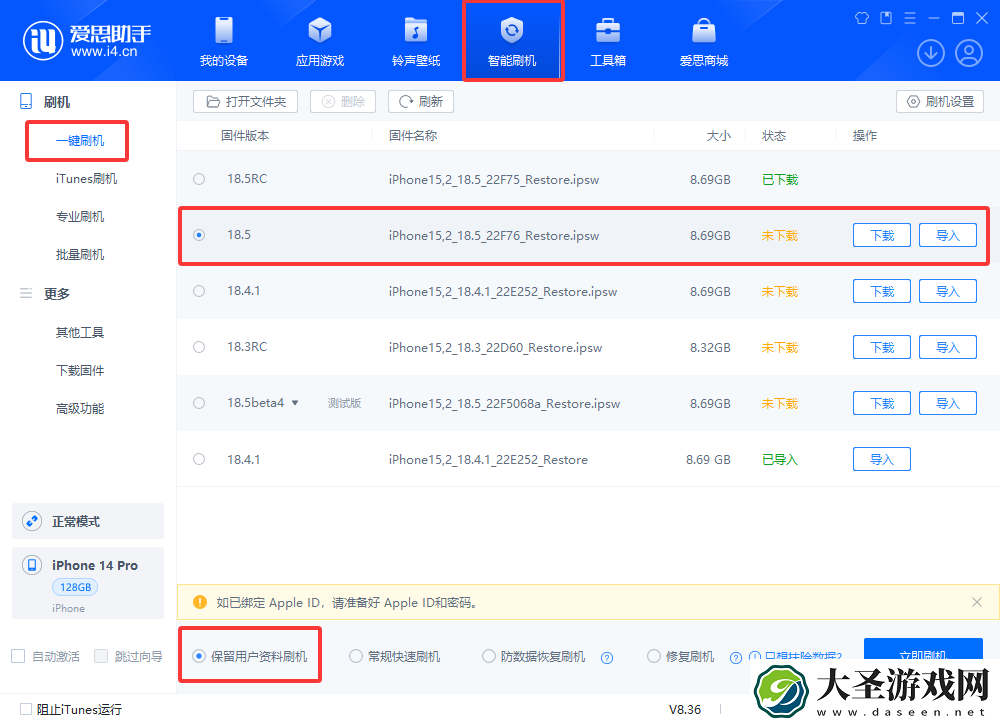The height and width of the screenshot is (724, 1000).
Task: Select not-downloaded 18.4.1 firmware radio button
Action: coord(199,291)
